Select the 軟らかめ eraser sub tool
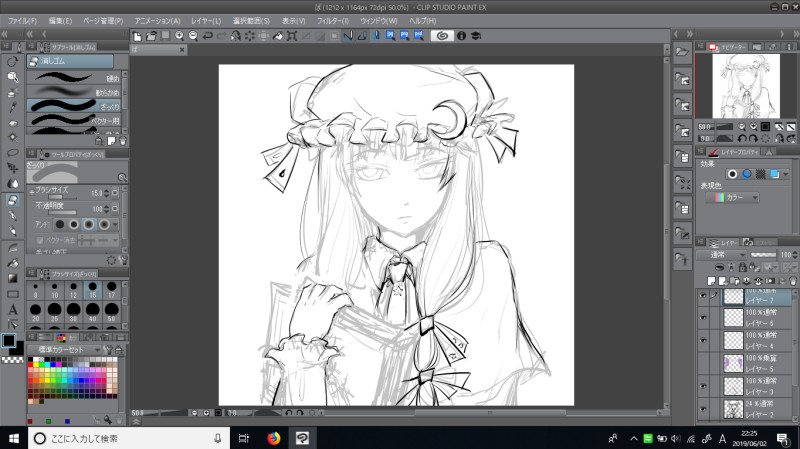The height and width of the screenshot is (449, 800). pyautogui.click(x=74, y=91)
